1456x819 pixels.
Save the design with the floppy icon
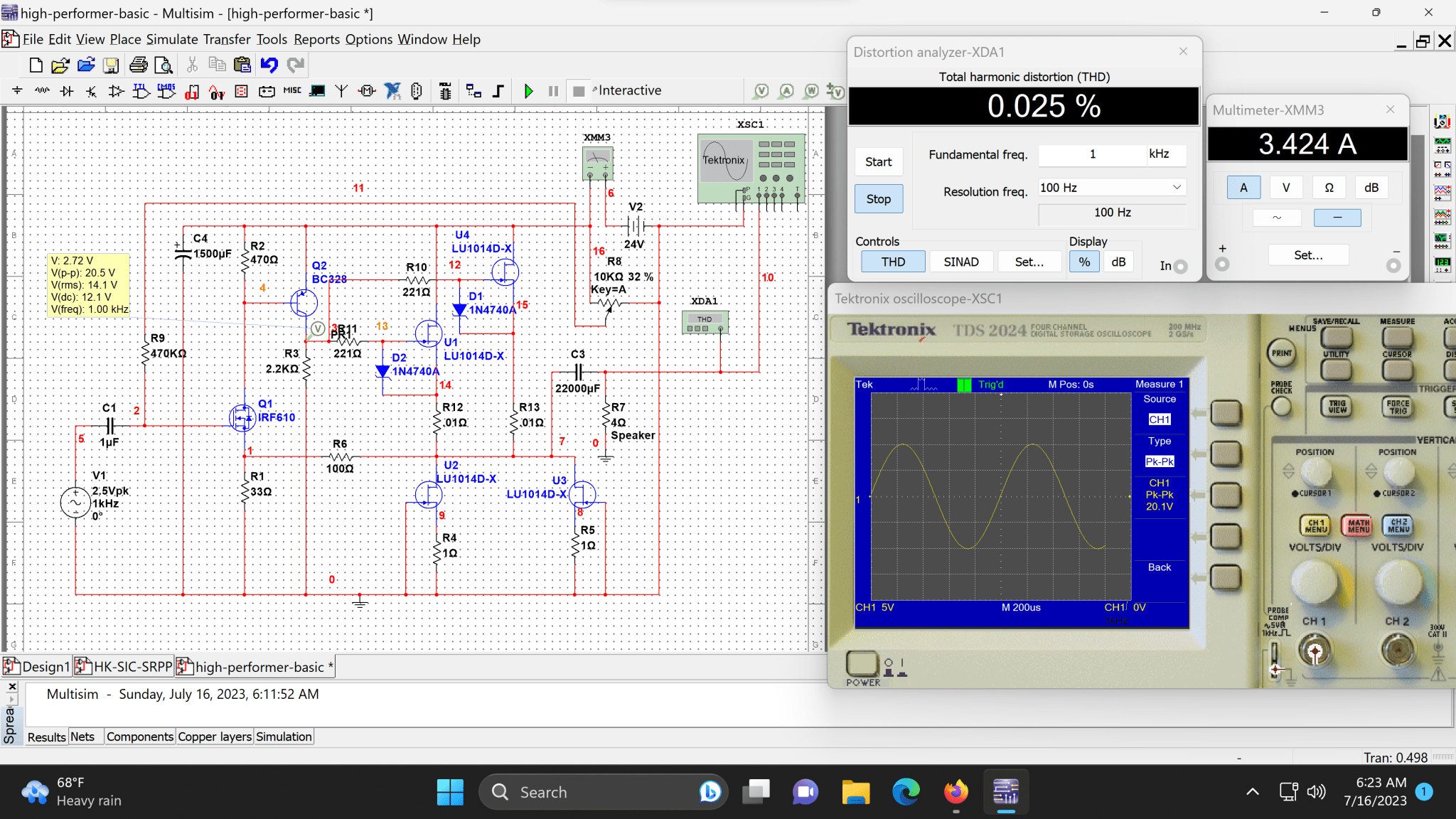(111, 65)
